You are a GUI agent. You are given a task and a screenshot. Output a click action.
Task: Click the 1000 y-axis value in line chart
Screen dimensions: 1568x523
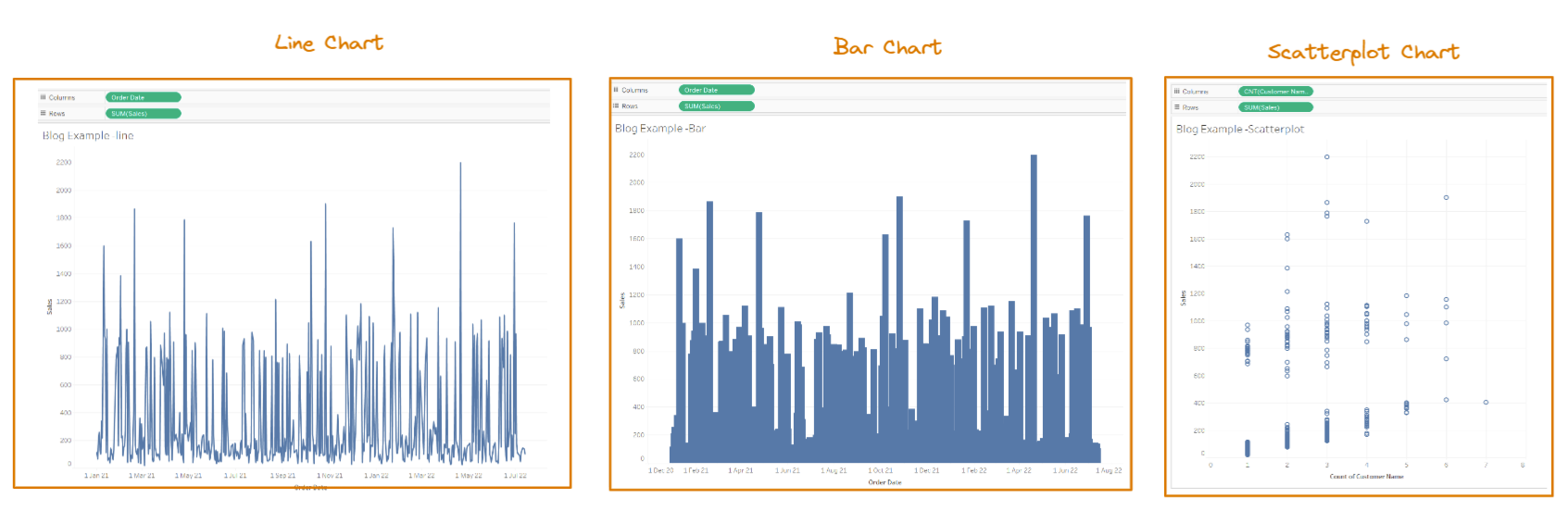64,330
